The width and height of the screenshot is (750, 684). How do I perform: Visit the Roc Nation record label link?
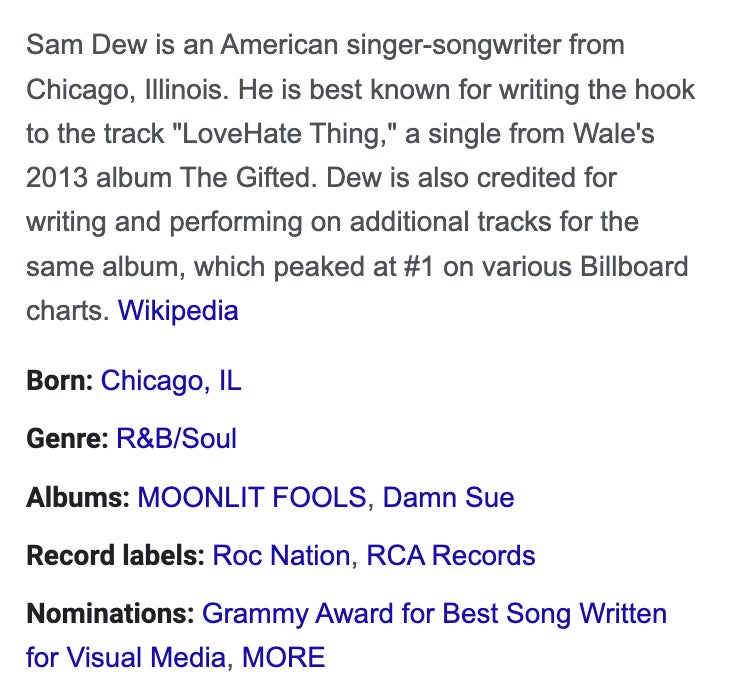tap(281, 555)
